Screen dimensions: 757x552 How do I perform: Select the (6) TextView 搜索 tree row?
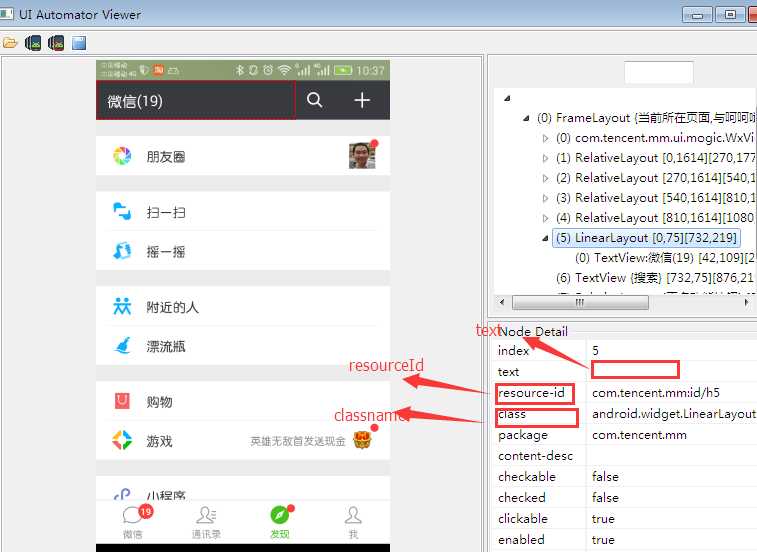[656, 278]
